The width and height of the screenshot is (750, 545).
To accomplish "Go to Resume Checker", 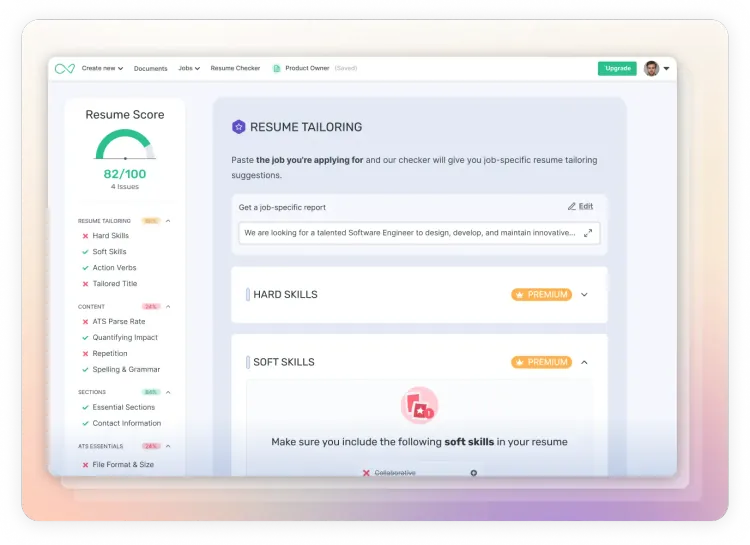I will pyautogui.click(x=235, y=69).
